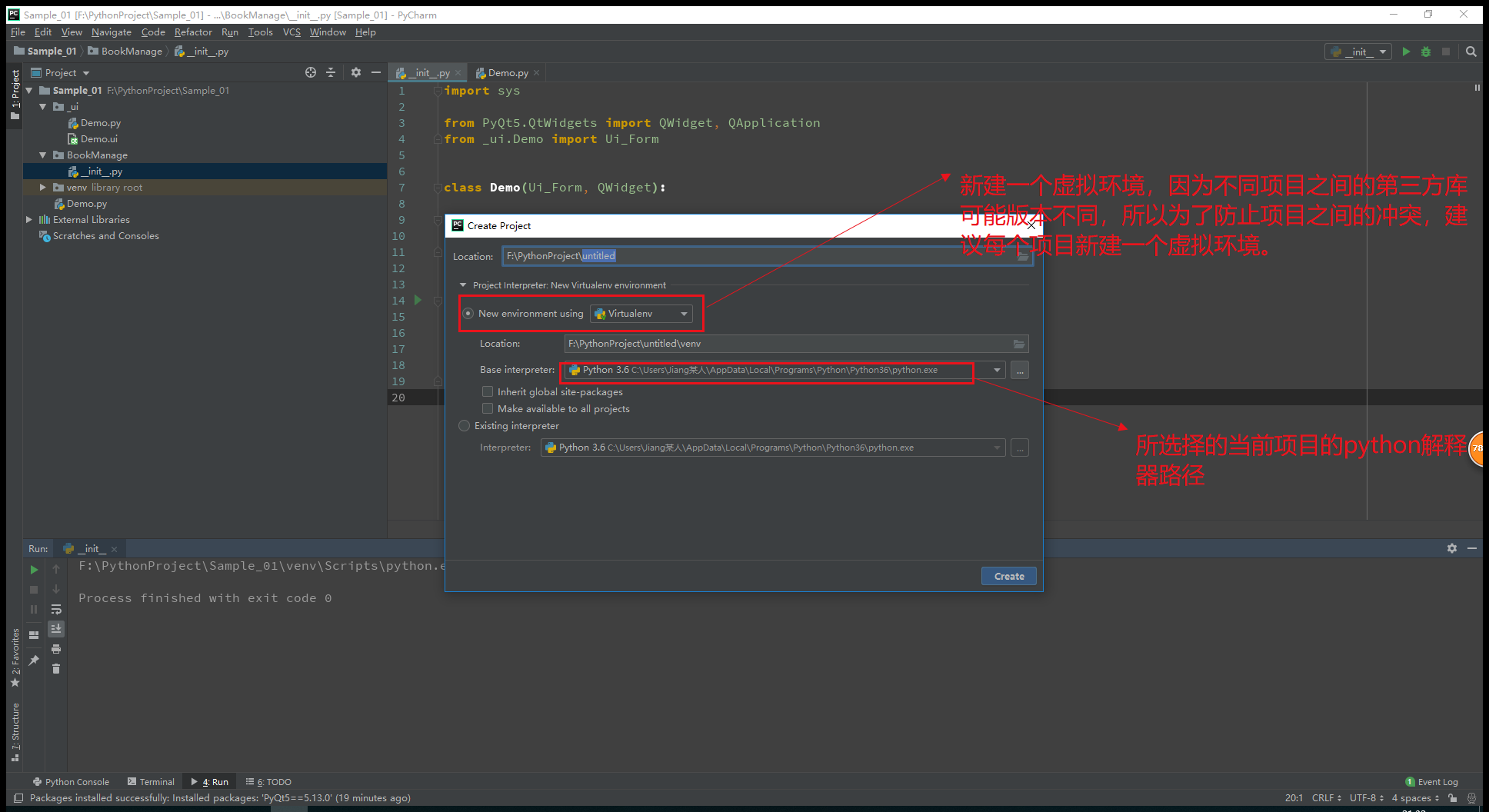Click BookManage breadcrumb in navigation bar
Viewport: 1489px width, 812px height.
click(125, 52)
